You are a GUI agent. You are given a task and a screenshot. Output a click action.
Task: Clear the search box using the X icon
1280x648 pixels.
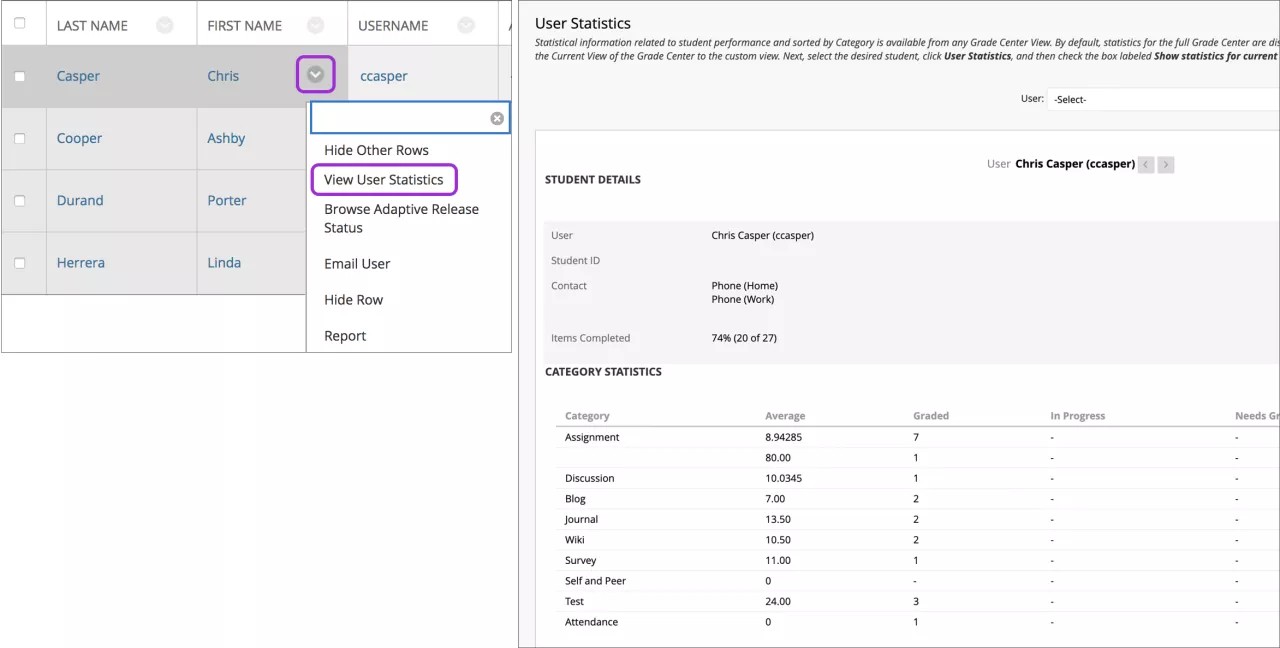[x=496, y=117]
